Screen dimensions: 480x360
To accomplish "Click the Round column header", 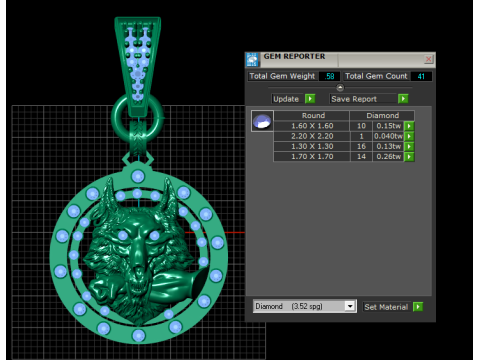I will pos(313,116).
